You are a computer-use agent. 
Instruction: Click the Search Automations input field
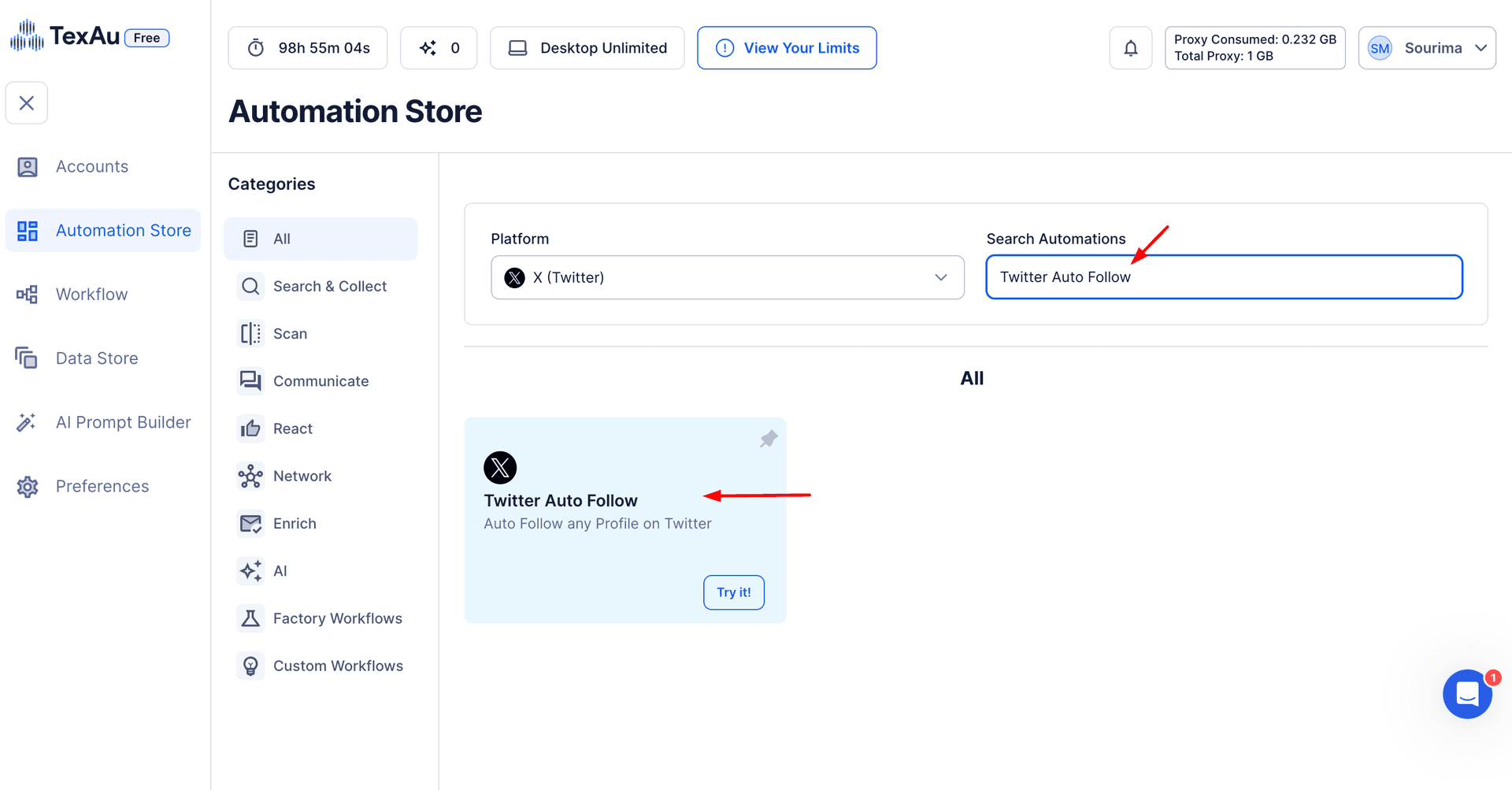1223,276
